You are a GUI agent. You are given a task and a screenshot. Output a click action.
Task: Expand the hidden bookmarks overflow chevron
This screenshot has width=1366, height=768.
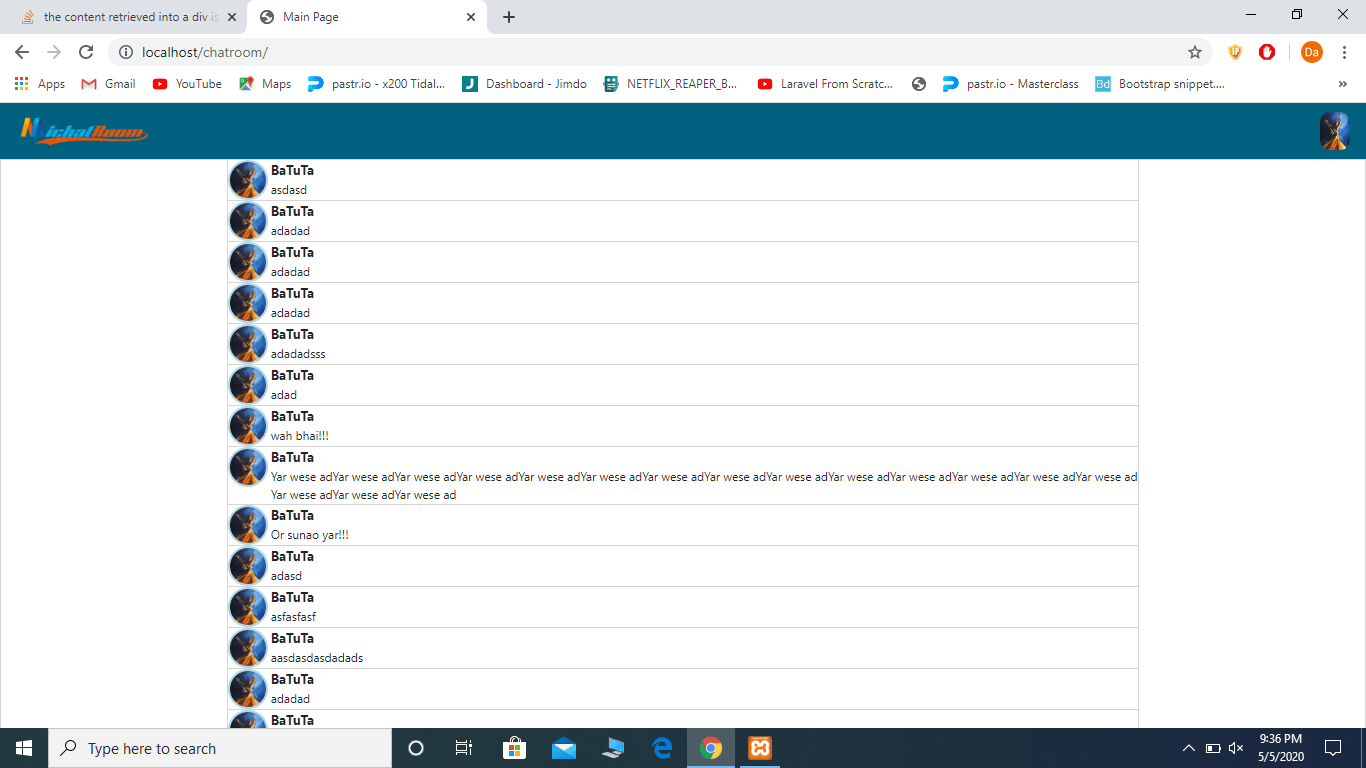coord(1342,84)
